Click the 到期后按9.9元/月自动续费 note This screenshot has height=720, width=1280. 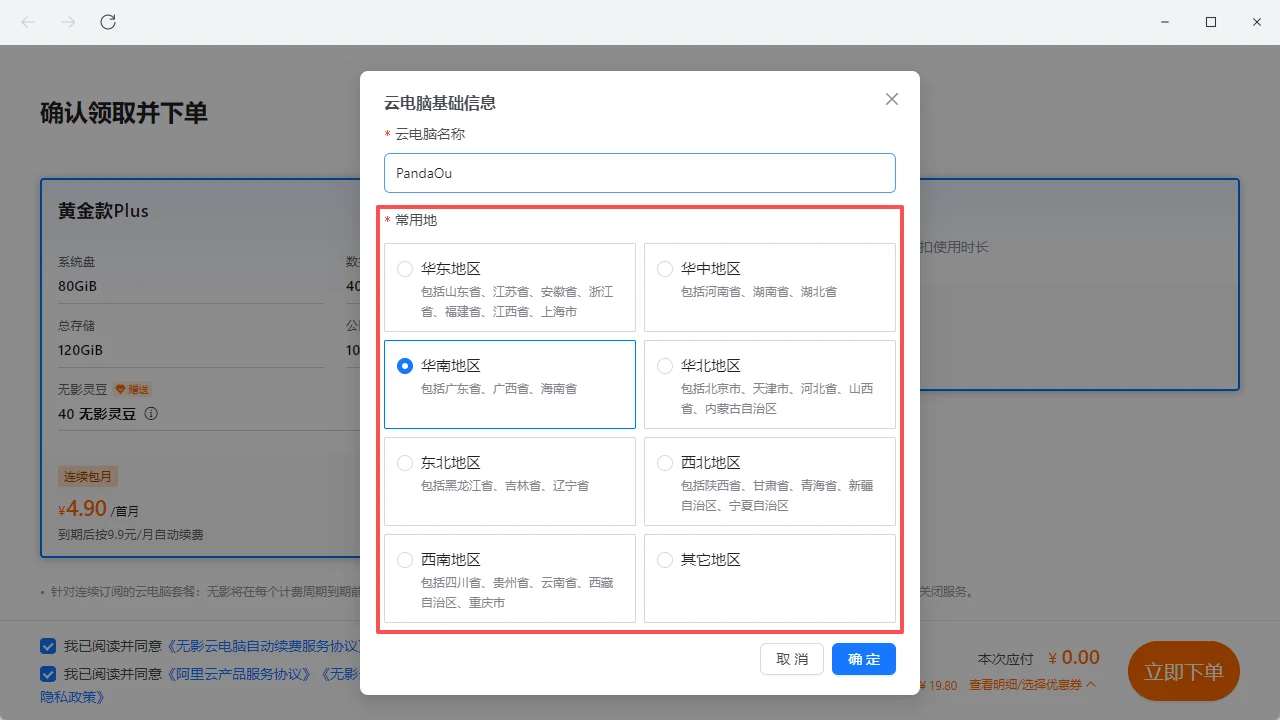131,535
